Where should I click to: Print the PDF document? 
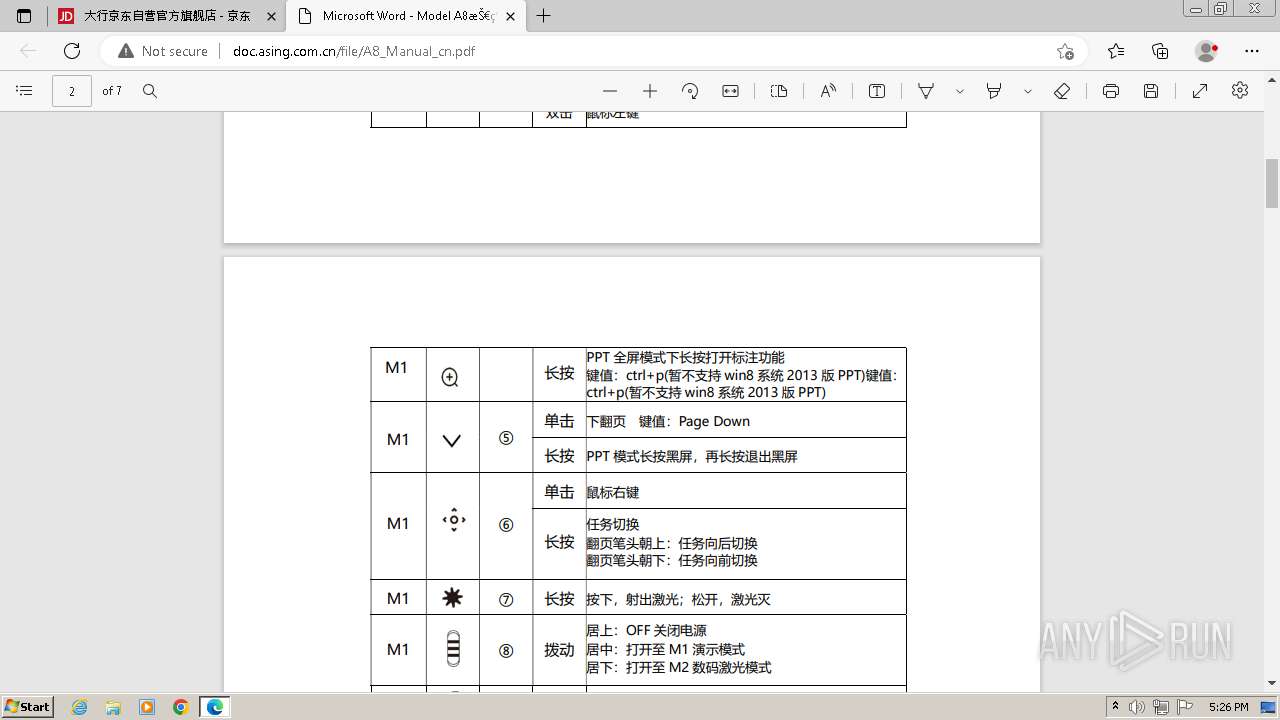(x=1111, y=91)
